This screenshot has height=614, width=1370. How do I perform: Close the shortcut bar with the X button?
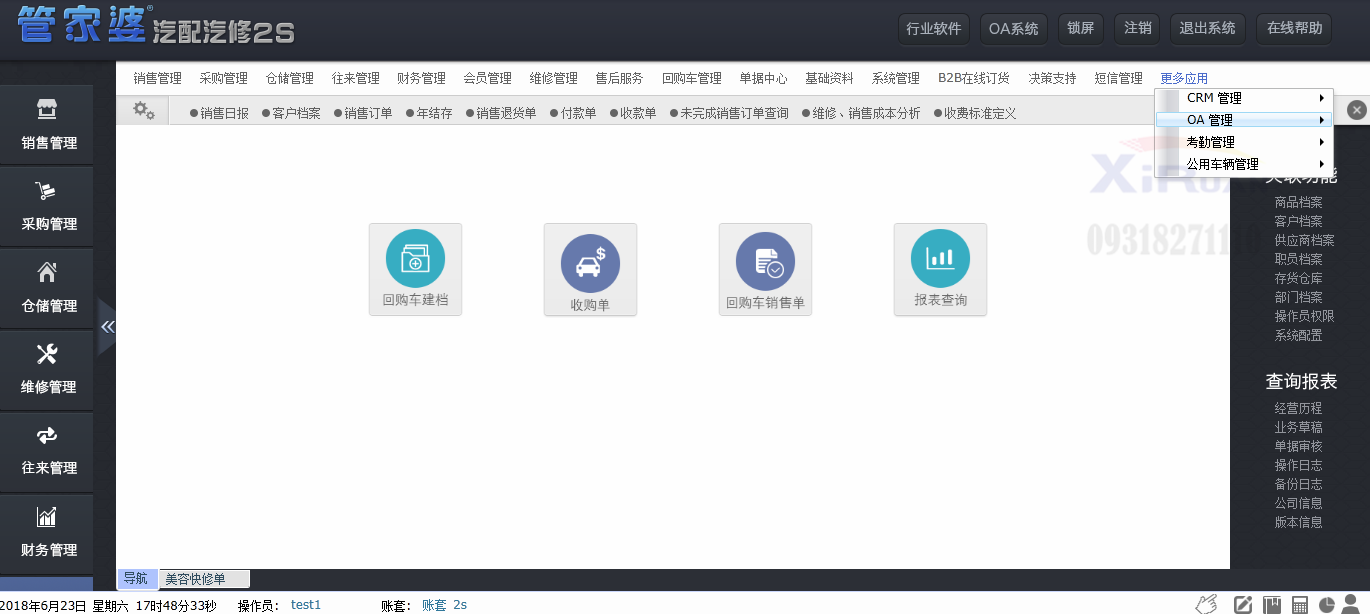[1356, 110]
